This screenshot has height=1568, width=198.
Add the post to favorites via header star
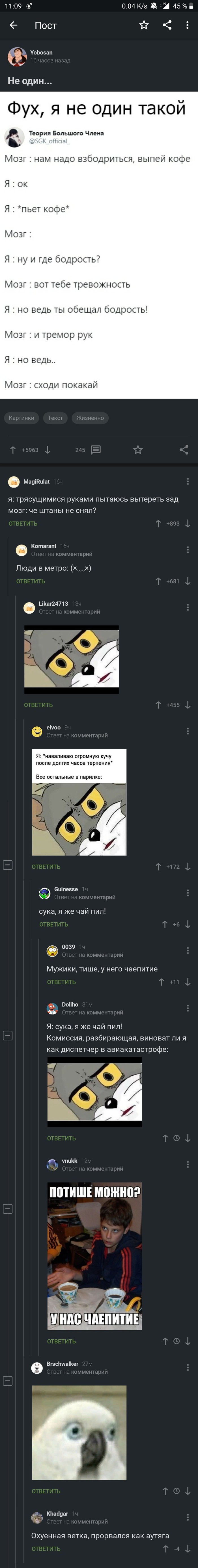coord(144,25)
